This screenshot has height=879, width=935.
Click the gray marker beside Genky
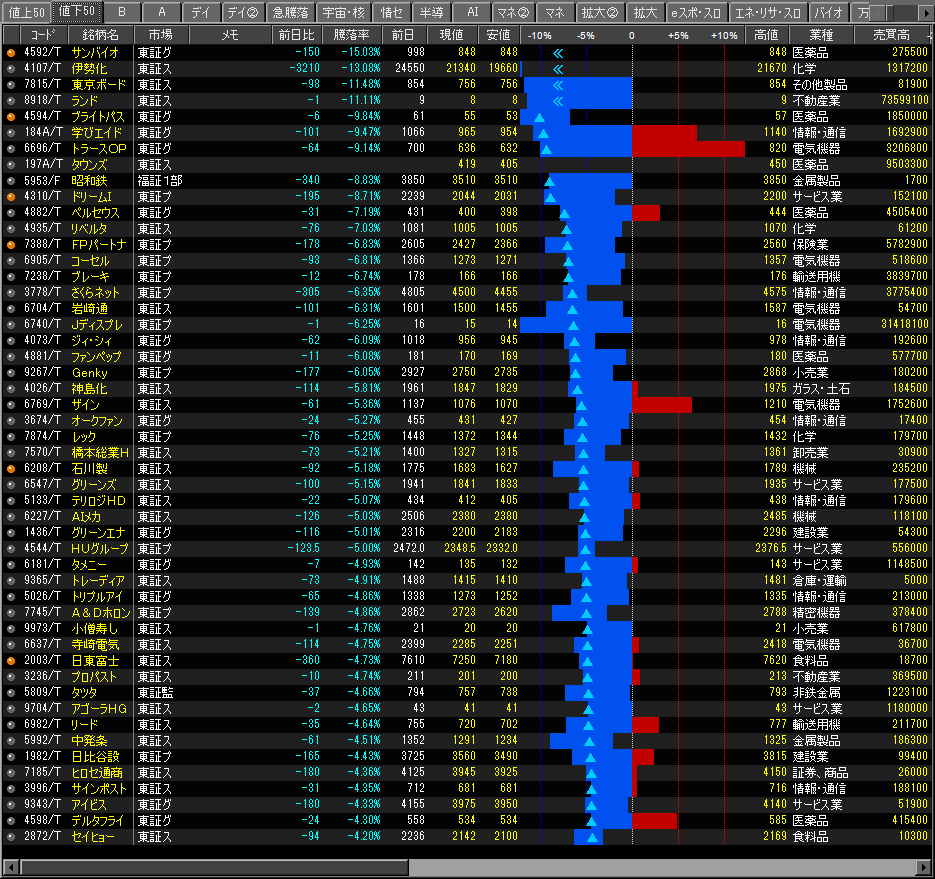11,373
